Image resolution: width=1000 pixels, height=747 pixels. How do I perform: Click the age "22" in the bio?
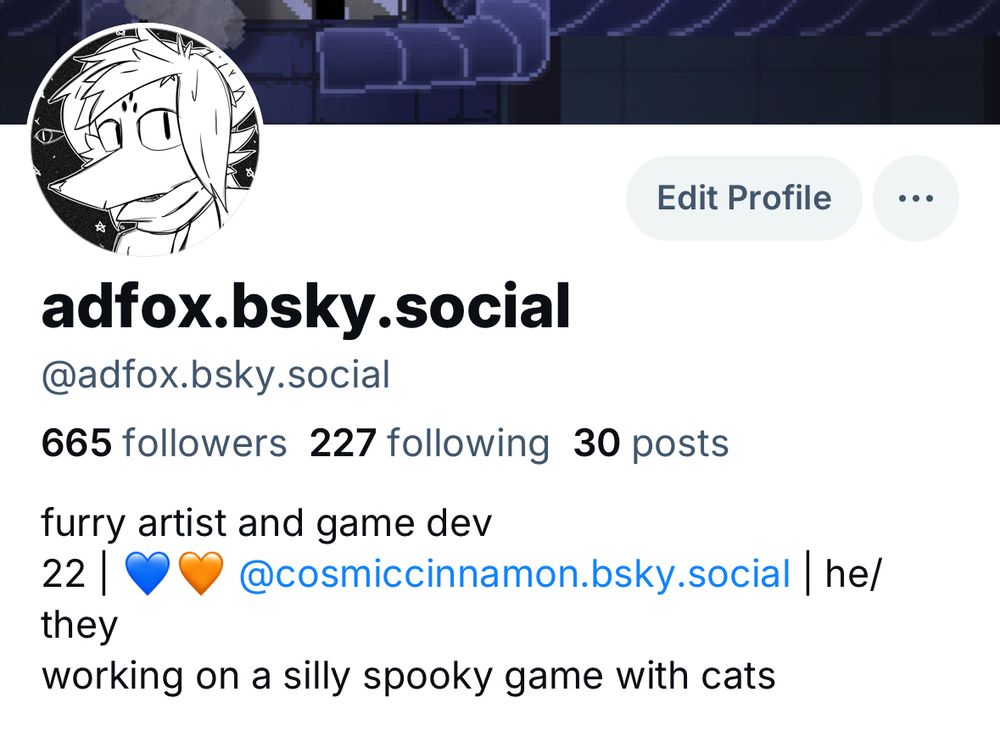click(63, 573)
